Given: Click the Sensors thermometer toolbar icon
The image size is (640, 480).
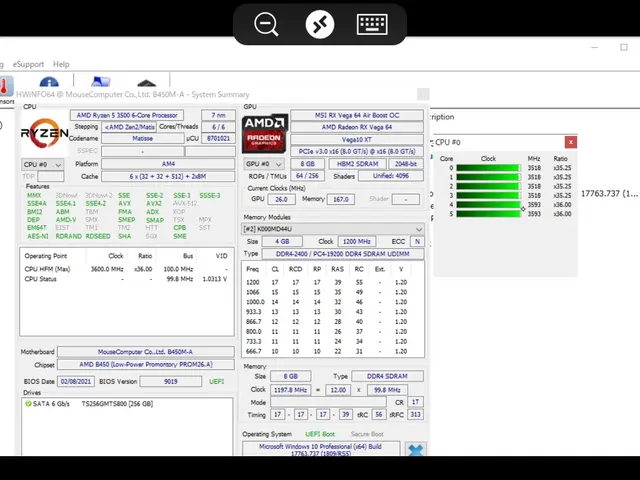Looking at the screenshot, I should [x=4, y=88].
